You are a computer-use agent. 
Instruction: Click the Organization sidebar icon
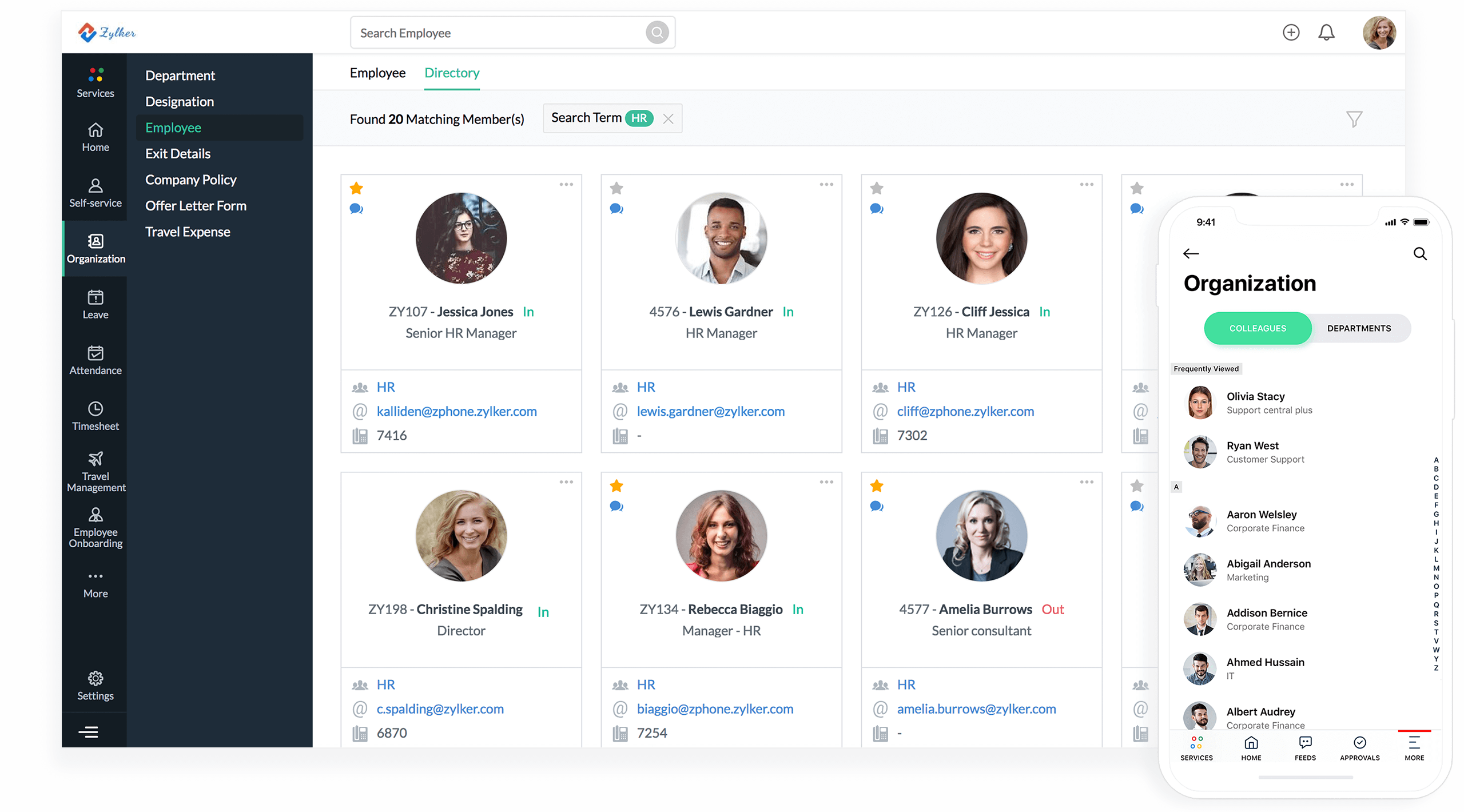pyautogui.click(x=95, y=247)
